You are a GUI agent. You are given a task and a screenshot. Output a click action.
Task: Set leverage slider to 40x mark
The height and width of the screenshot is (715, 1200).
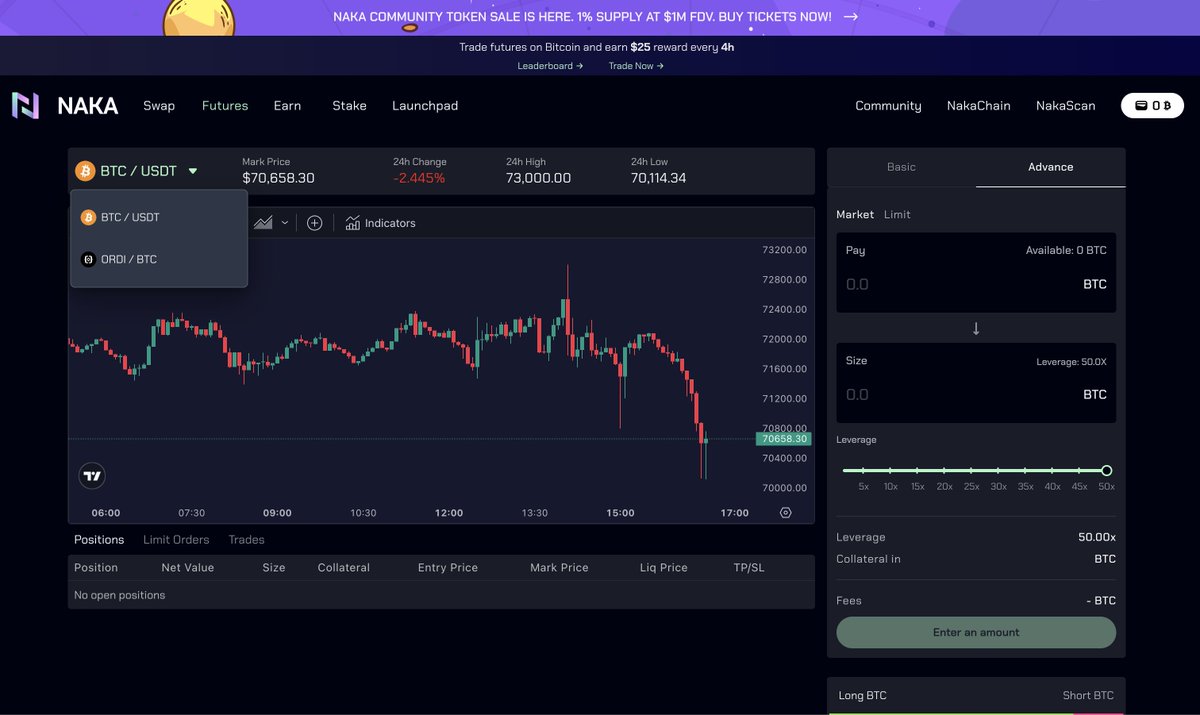tap(1052, 470)
